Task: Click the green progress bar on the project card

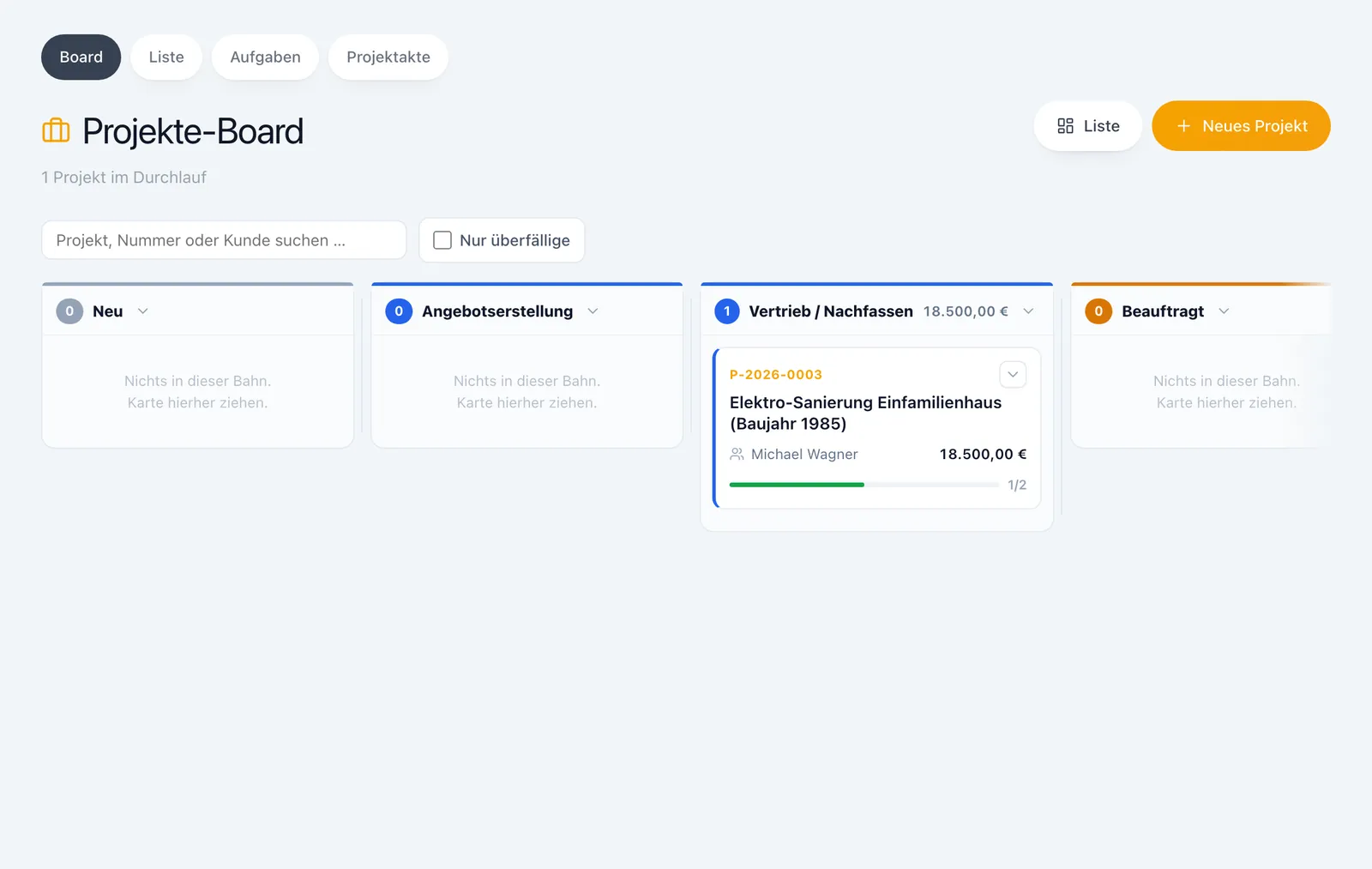Action: pyautogui.click(x=797, y=485)
